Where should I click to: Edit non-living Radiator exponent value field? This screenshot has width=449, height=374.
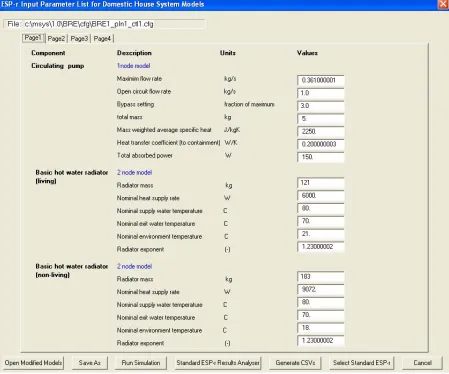point(320,341)
